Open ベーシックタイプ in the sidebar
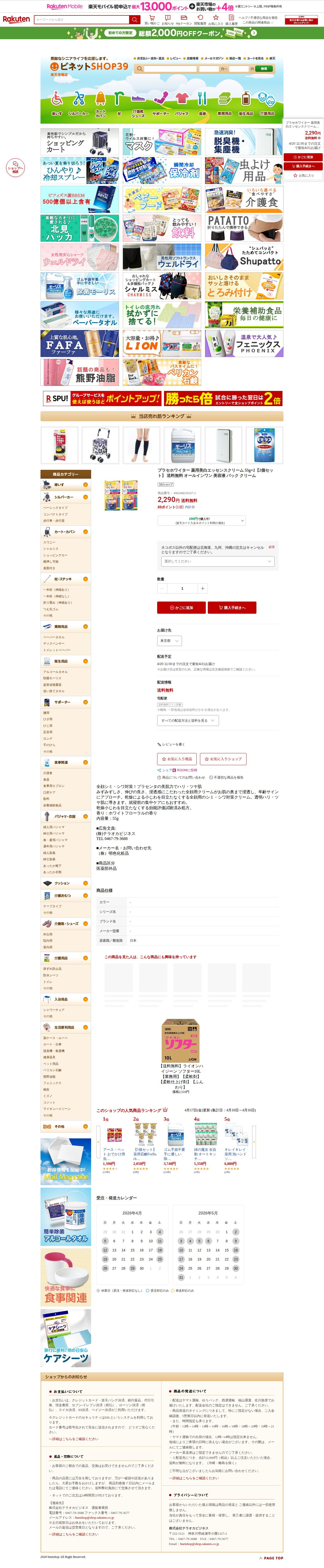 (x=55, y=508)
